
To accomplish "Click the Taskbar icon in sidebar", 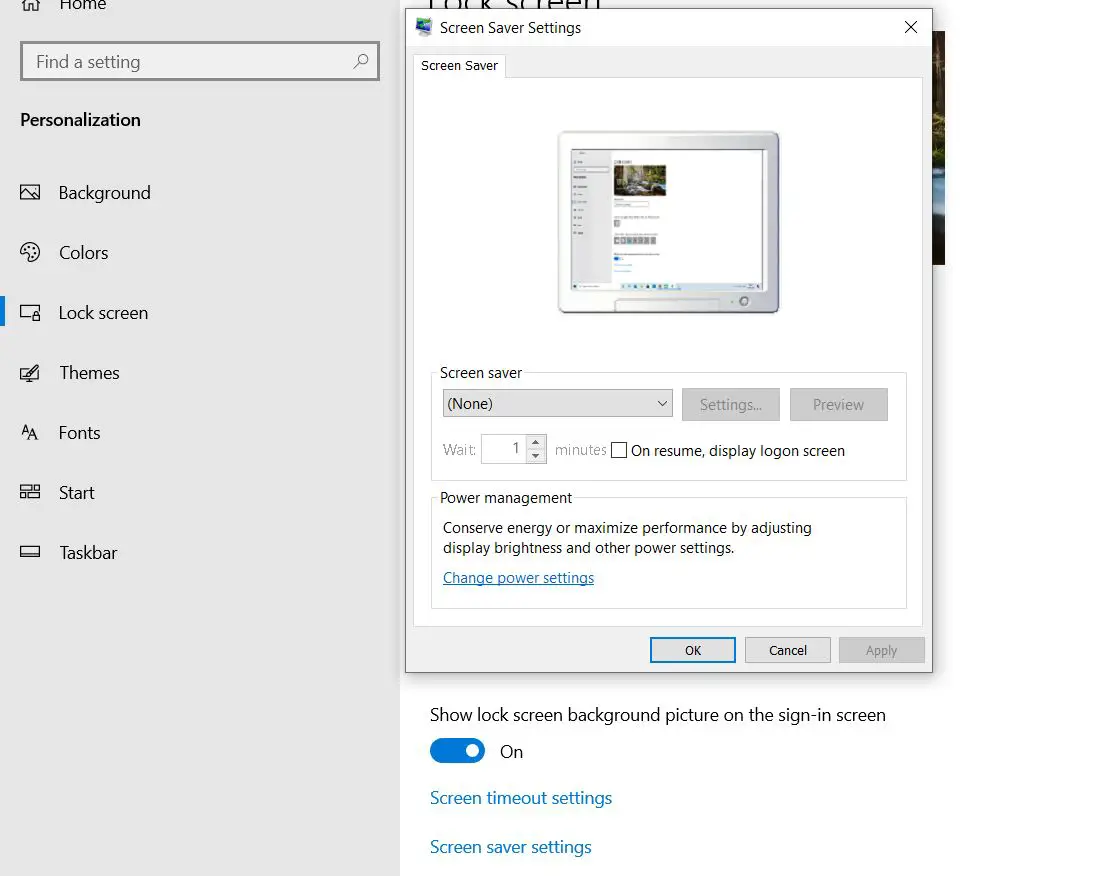I will 30,553.
